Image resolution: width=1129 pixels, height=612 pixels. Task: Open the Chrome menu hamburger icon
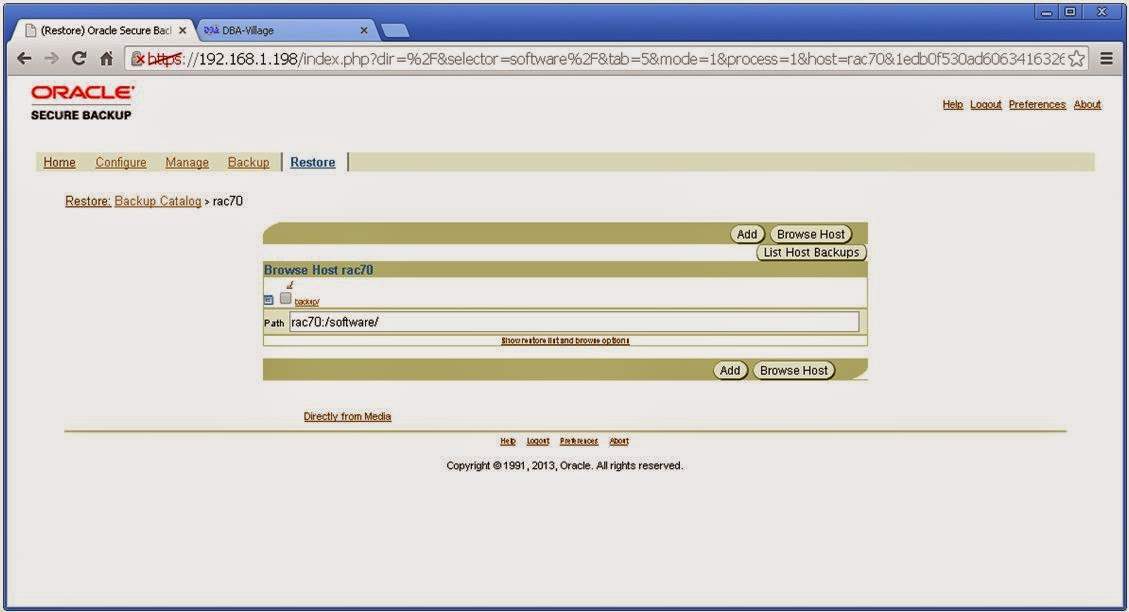pyautogui.click(x=1107, y=59)
